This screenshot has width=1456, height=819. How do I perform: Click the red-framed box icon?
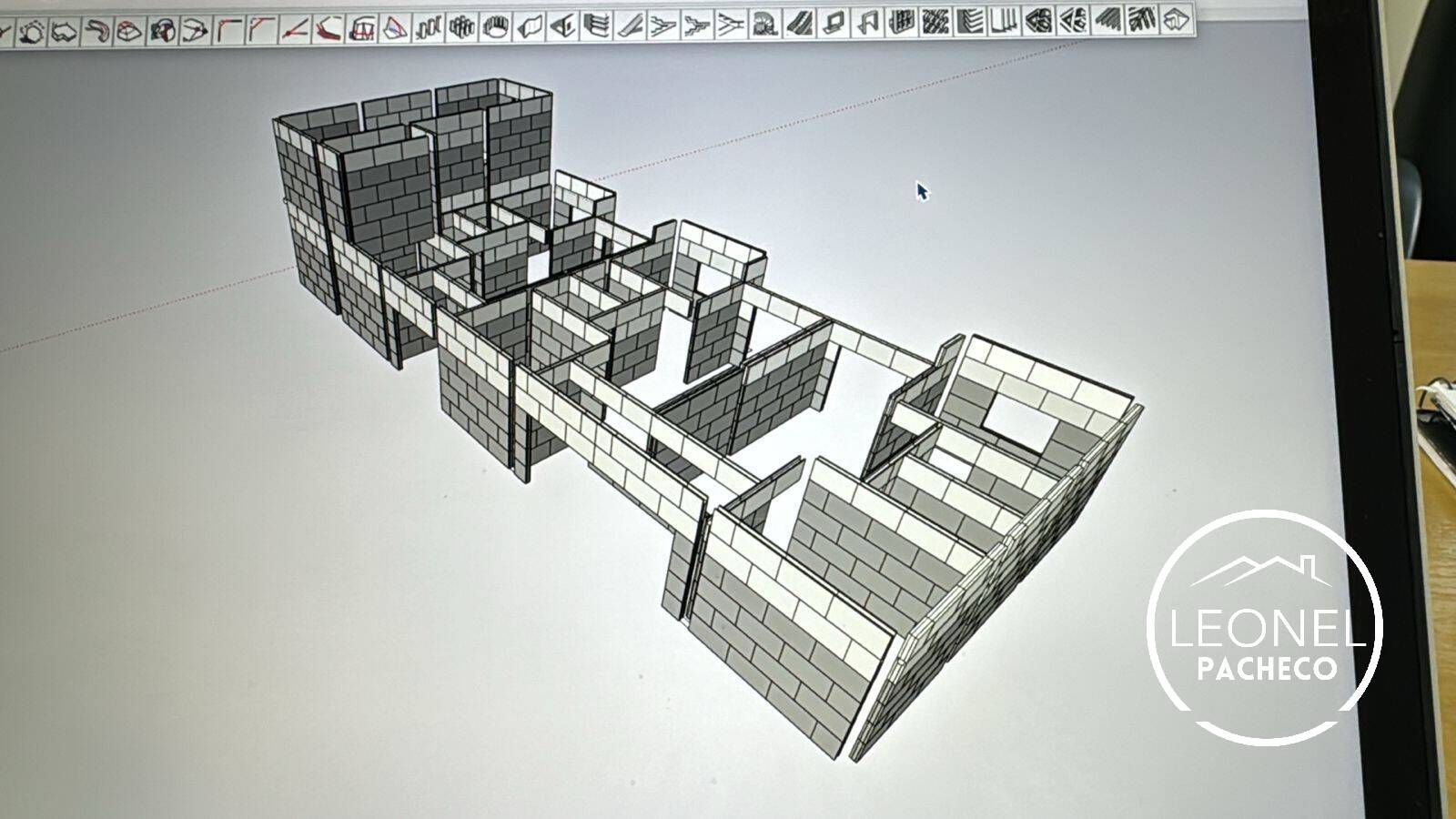click(362, 30)
